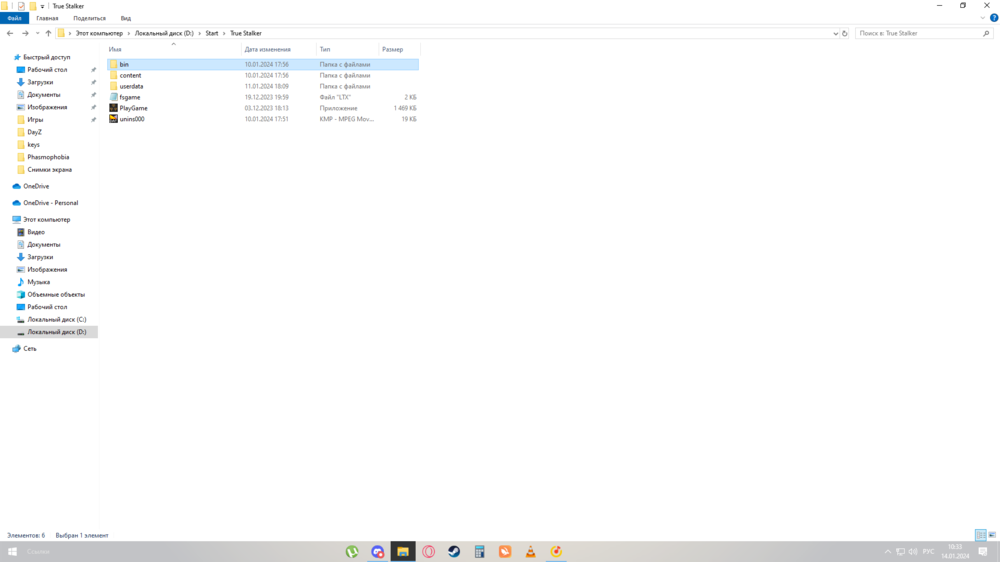Open uTorrent from the taskbar
1000x562 pixels.
click(352, 552)
